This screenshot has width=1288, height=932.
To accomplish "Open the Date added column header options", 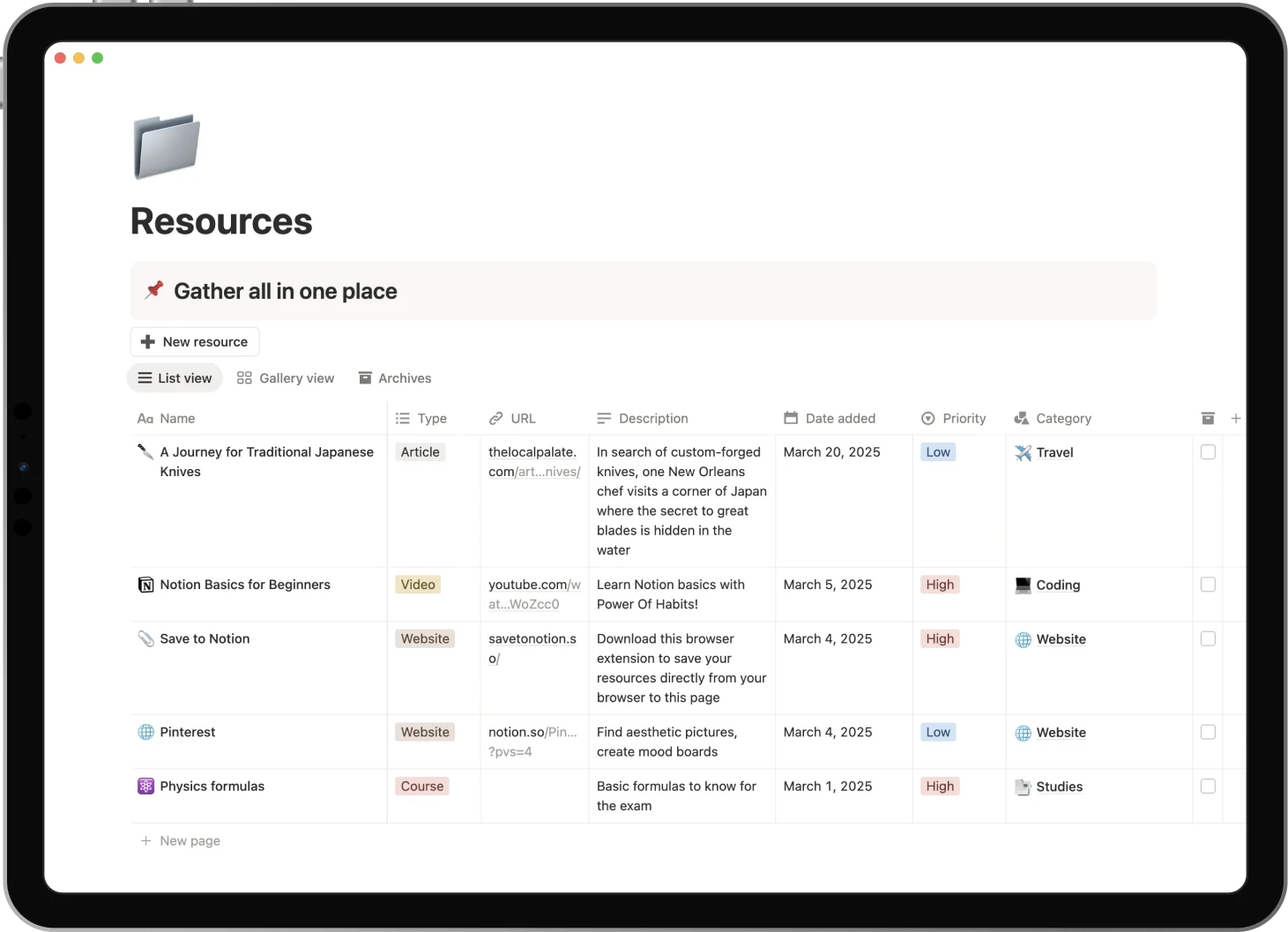I will 830,418.
